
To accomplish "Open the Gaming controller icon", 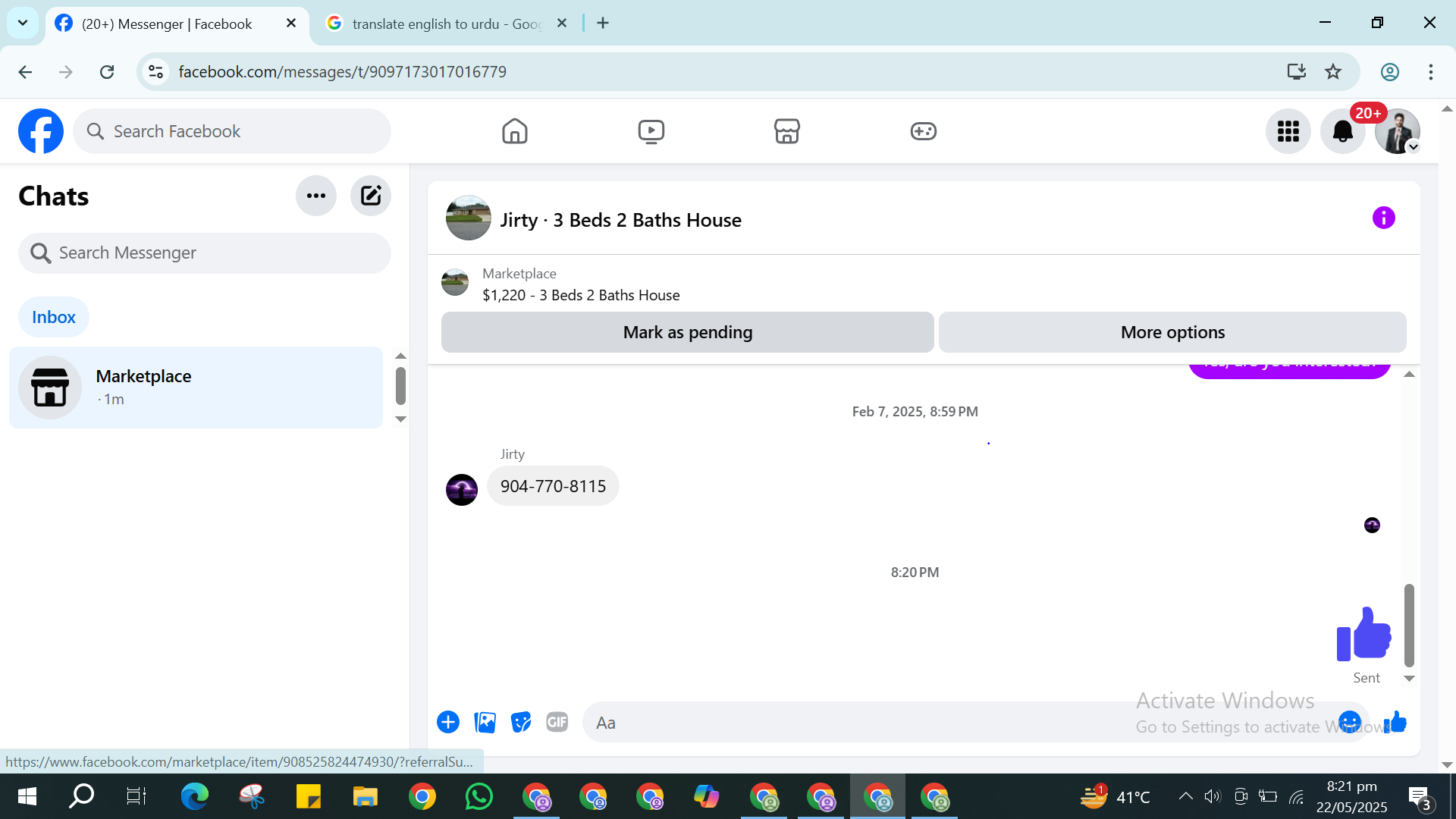I will pos(924,131).
